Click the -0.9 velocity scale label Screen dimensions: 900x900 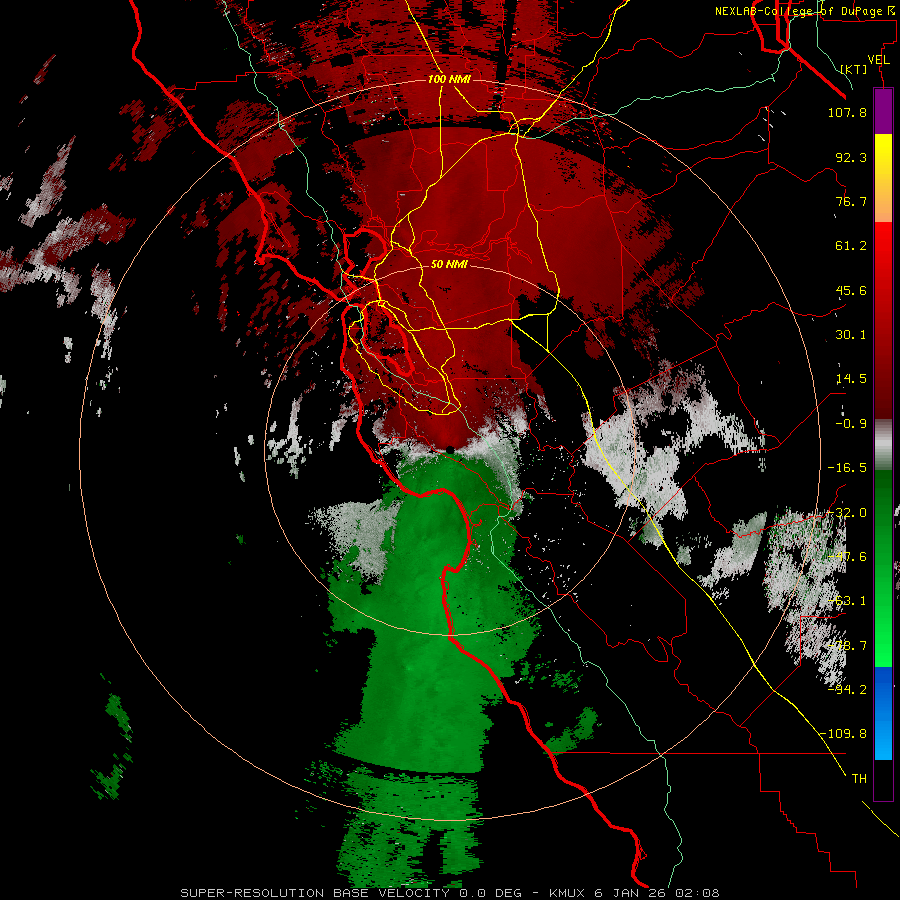(851, 424)
